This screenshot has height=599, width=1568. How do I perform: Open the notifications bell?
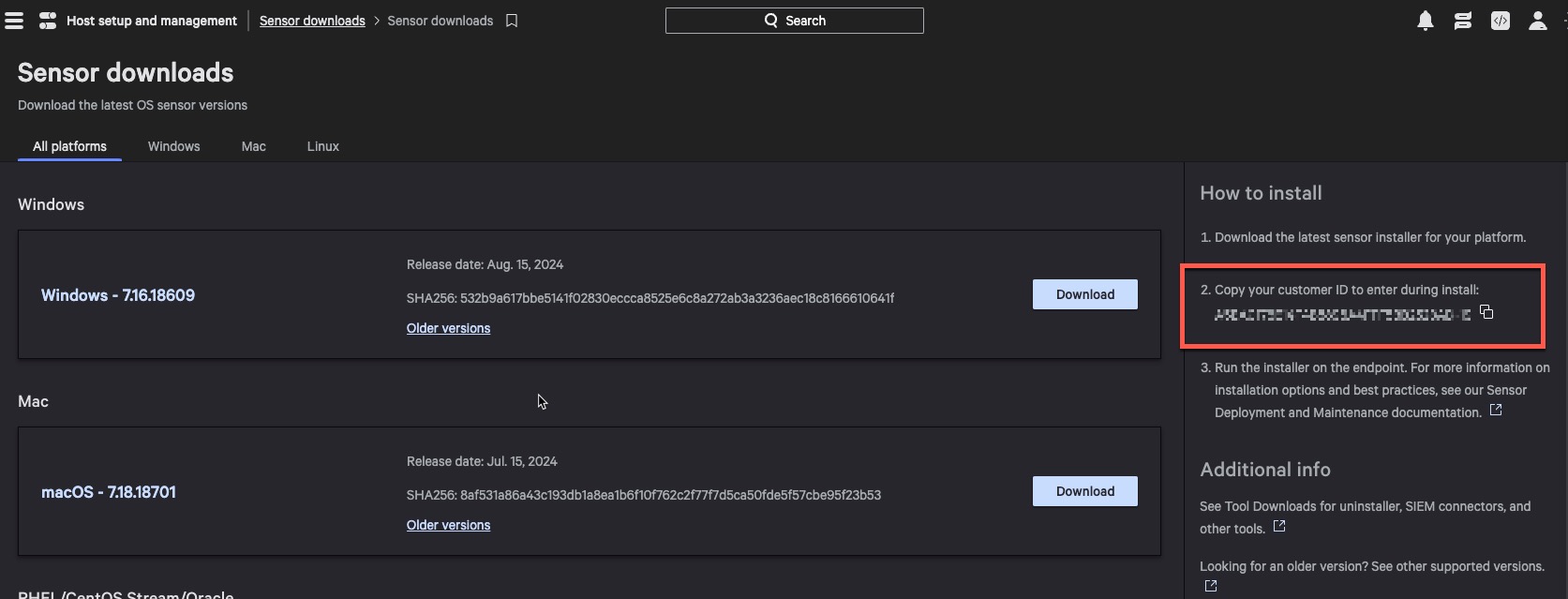(x=1425, y=21)
